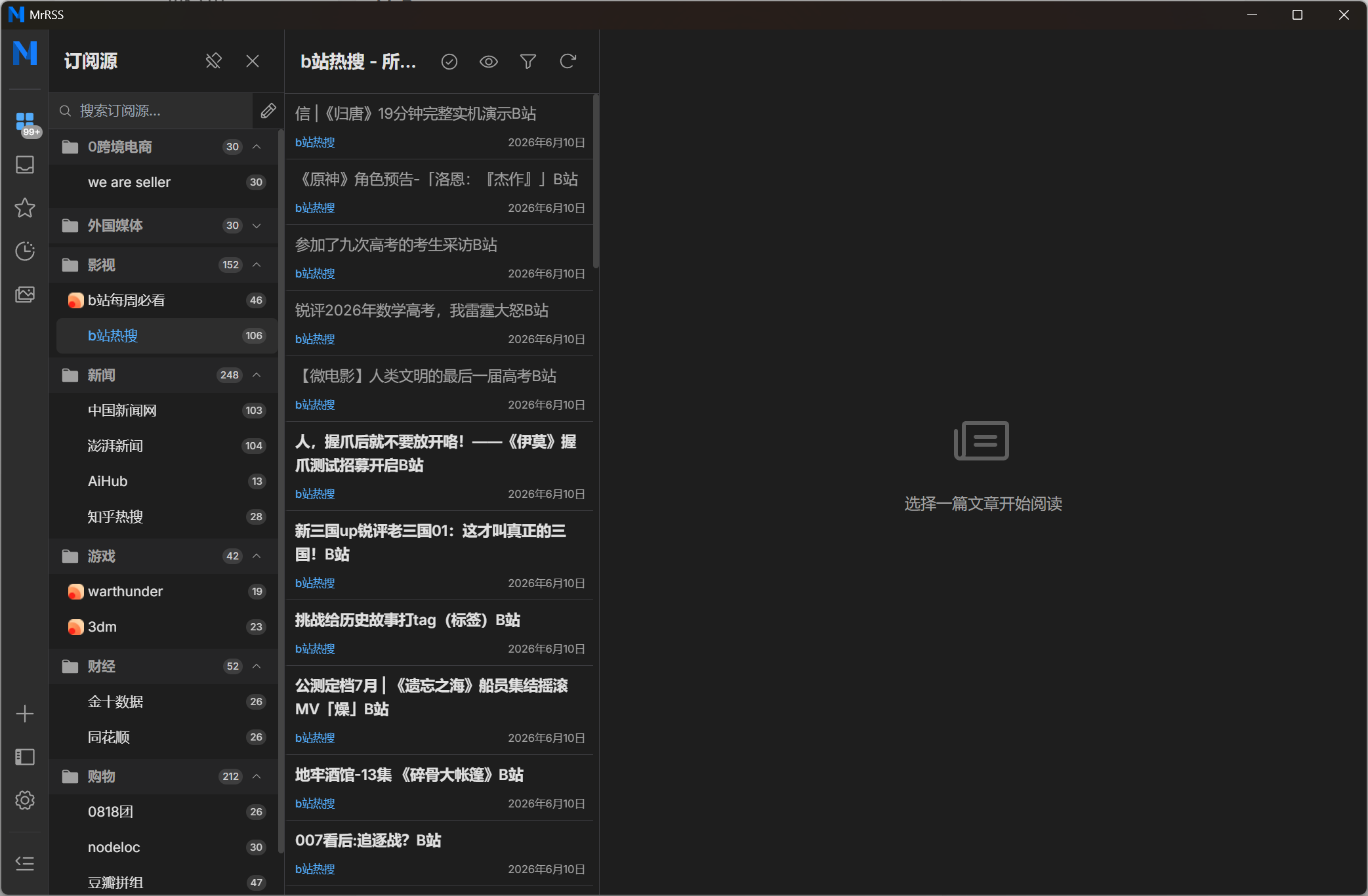Screen dimensions: 1368x896
Task: Select the 澎湃新闻 feed
Action: [x=167, y=446]
